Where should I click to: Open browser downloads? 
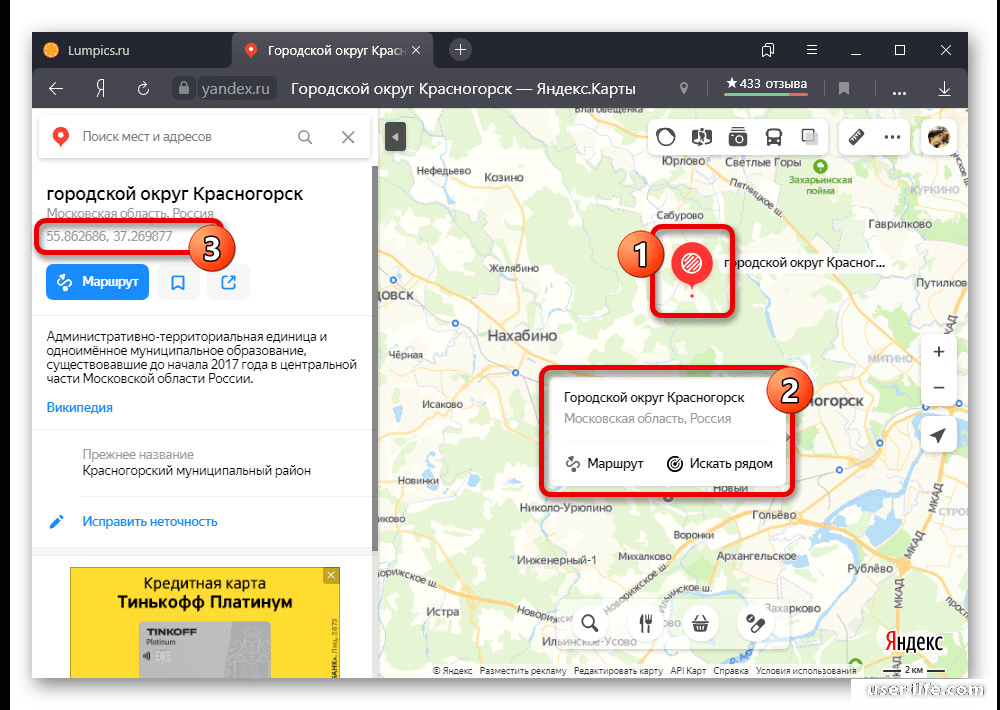tap(945, 89)
